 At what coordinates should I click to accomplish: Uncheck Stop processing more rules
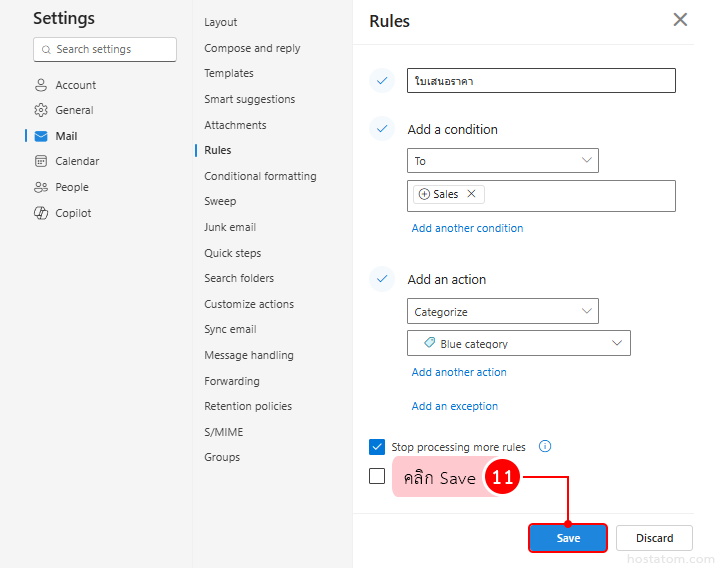377,446
